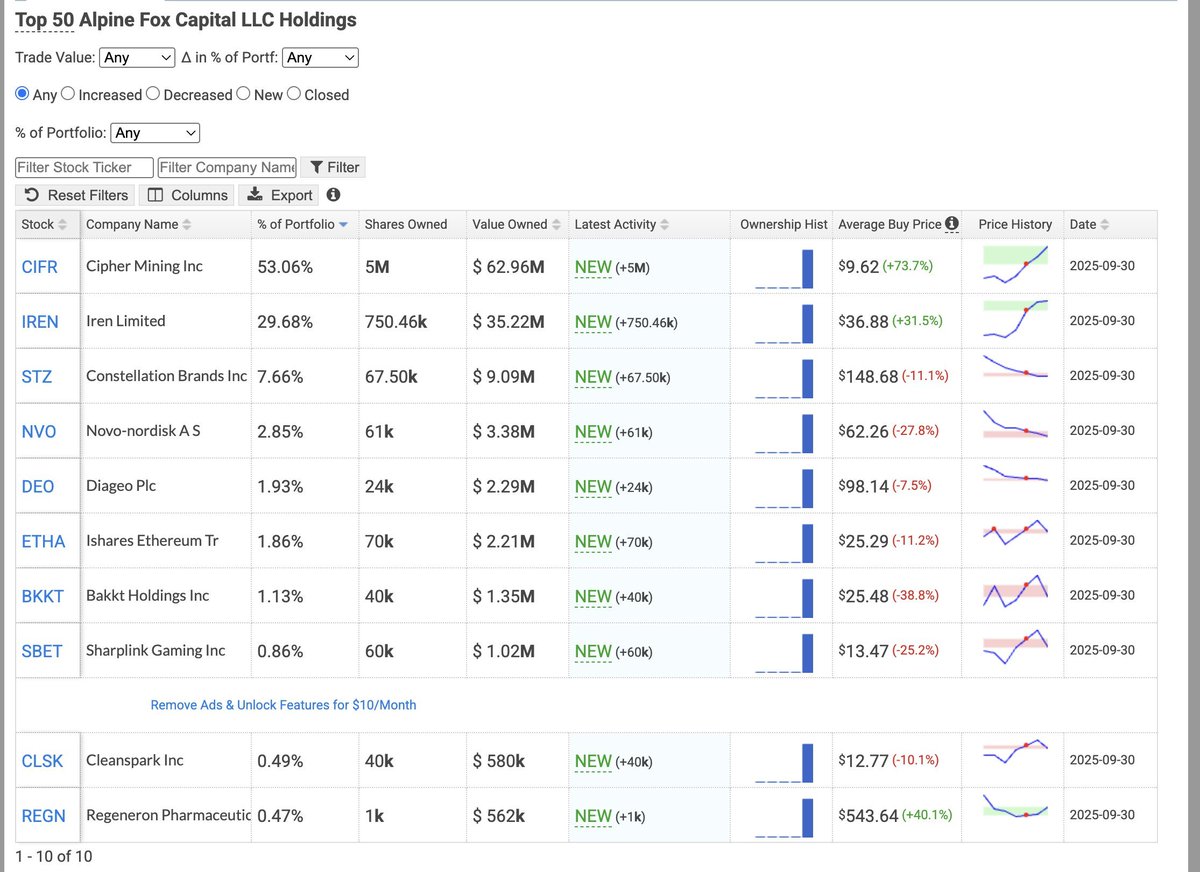Open the IREN ticker link

pos(40,322)
